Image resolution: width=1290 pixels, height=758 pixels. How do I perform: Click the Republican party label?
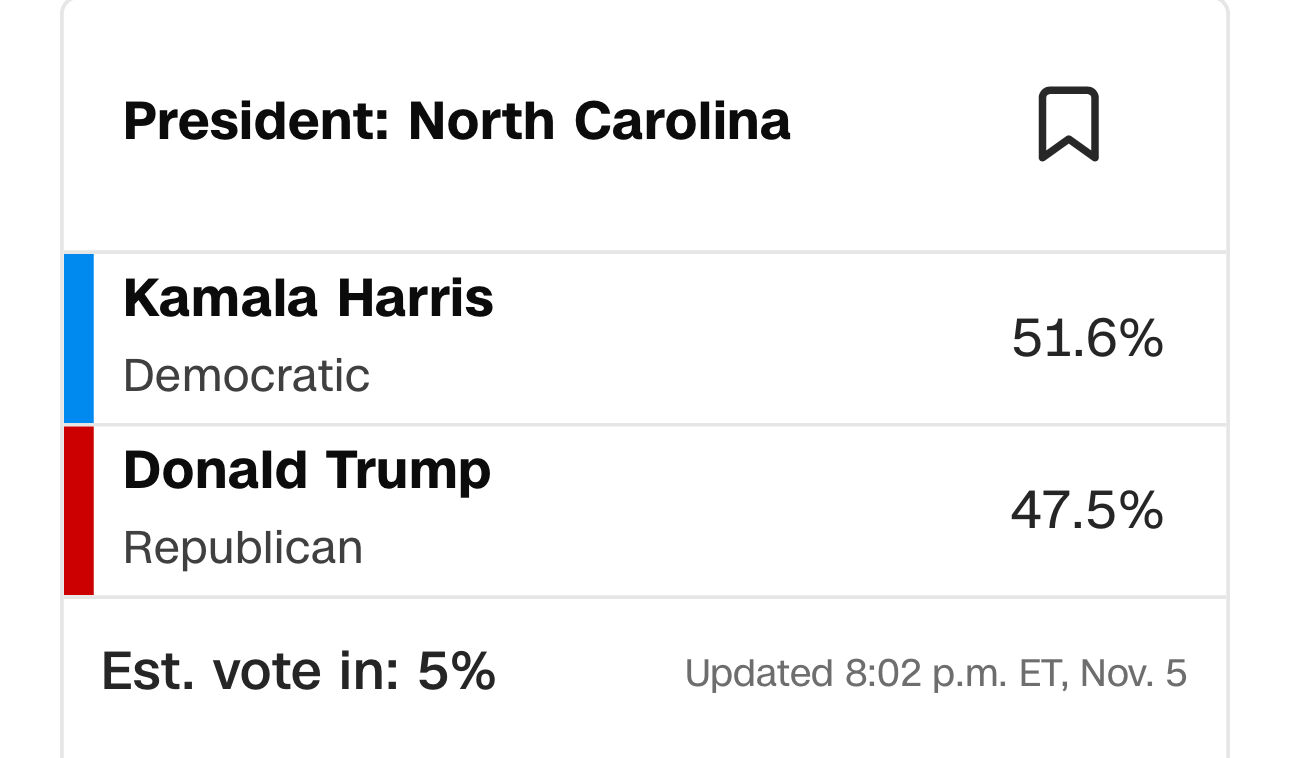click(x=243, y=548)
